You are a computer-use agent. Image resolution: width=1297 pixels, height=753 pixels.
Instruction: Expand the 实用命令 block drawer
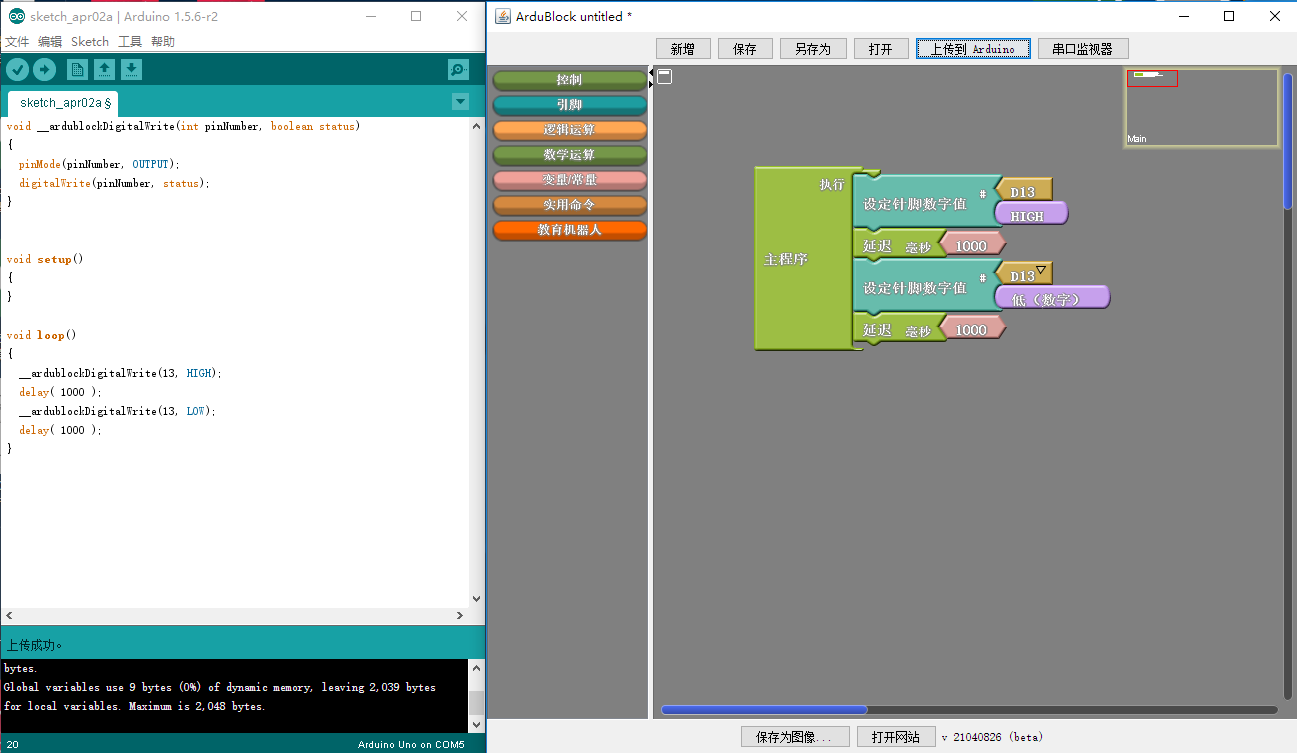[570, 205]
